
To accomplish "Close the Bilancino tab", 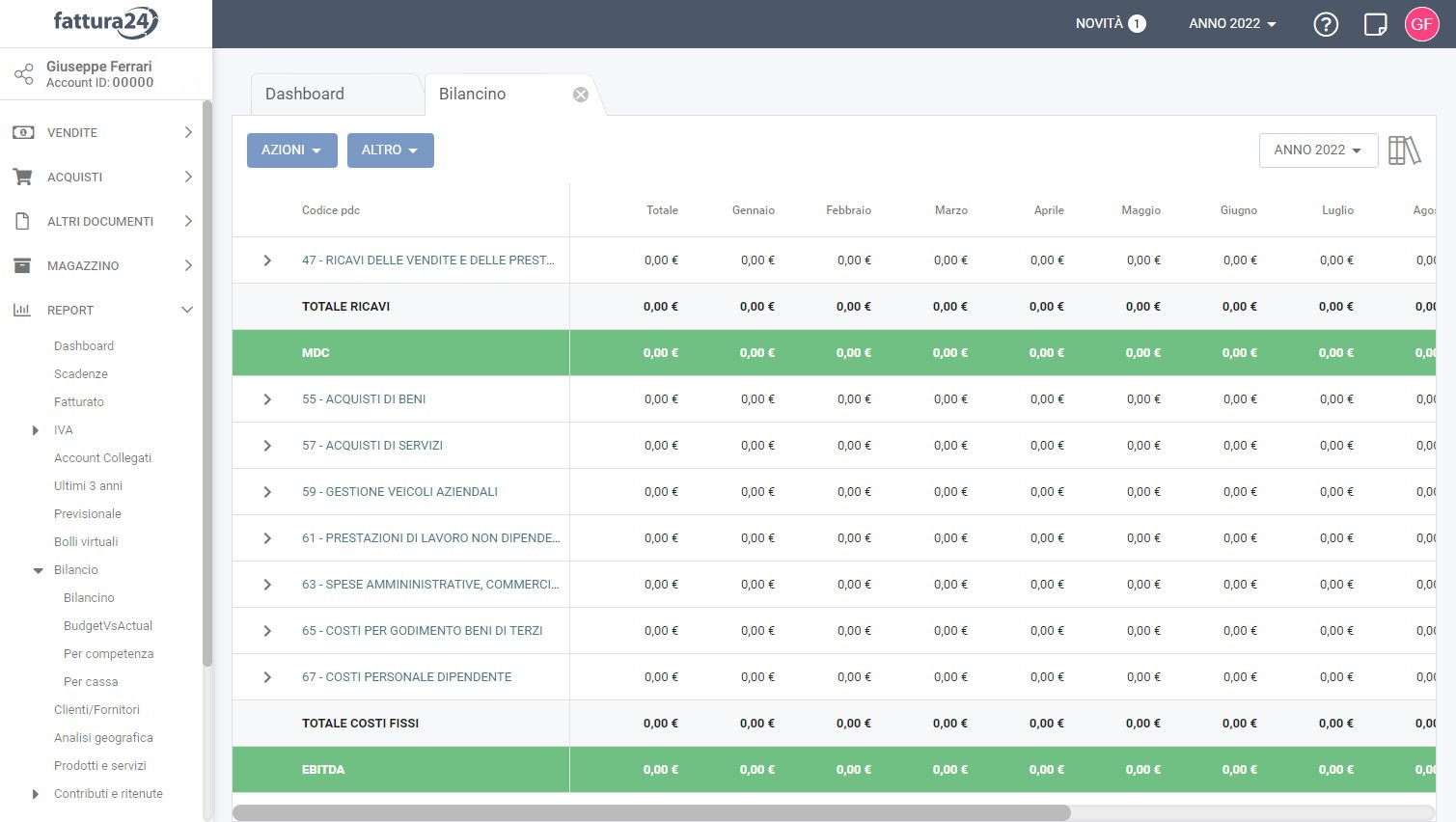I will (581, 95).
